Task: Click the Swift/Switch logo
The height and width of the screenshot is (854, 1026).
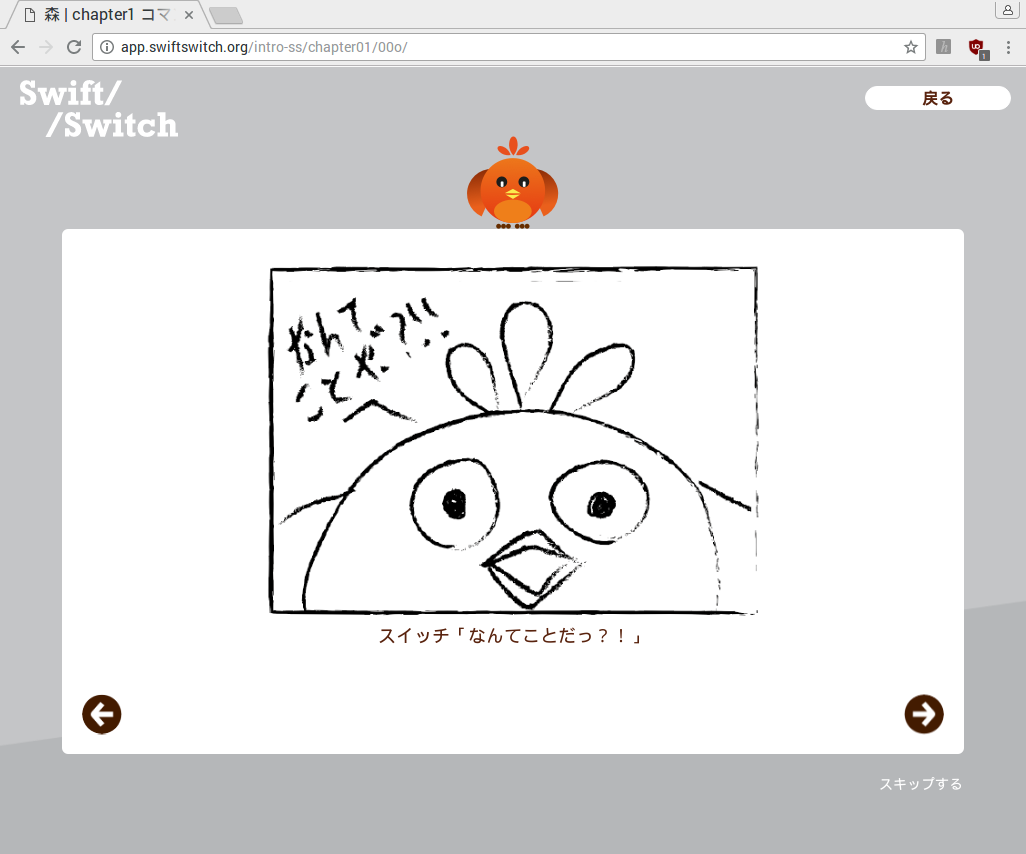Action: pos(98,109)
